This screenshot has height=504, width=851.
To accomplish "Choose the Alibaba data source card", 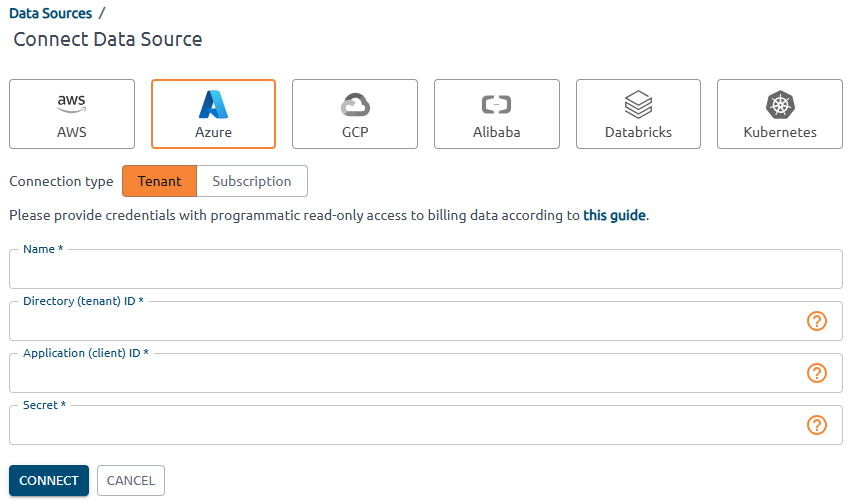I will [x=497, y=114].
